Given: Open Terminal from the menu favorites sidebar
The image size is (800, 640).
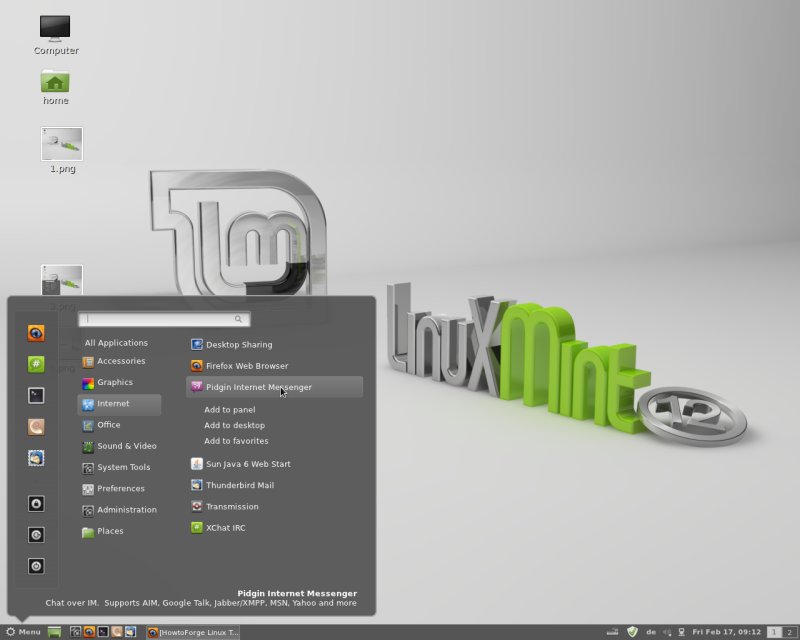Looking at the screenshot, I should [x=36, y=396].
